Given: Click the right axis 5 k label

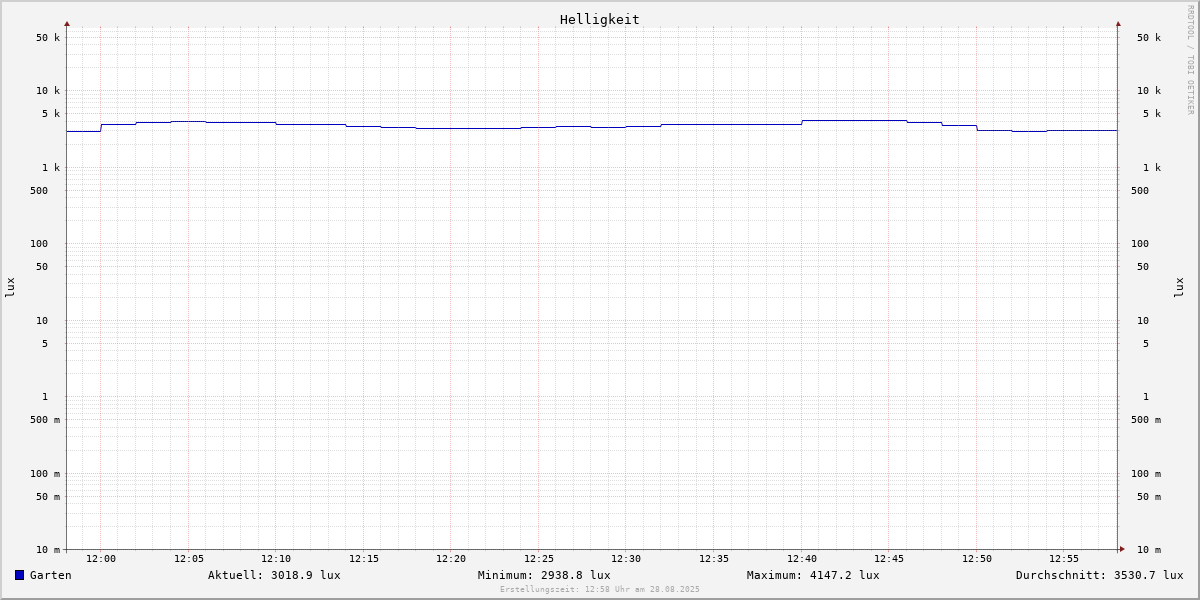Looking at the screenshot, I should [x=1152, y=114].
